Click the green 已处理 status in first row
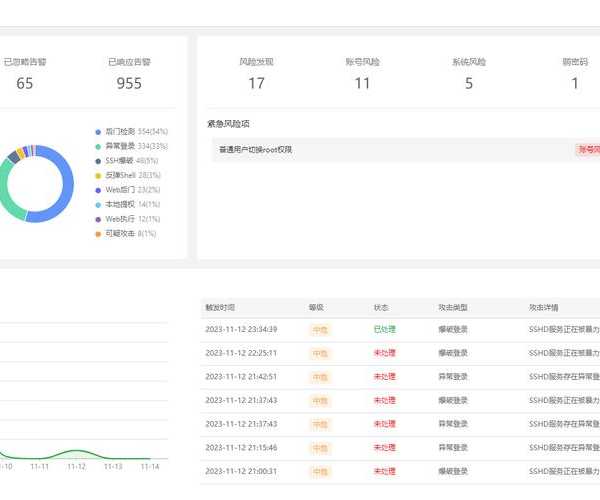Image resolution: width=600 pixels, height=500 pixels. tap(384, 329)
